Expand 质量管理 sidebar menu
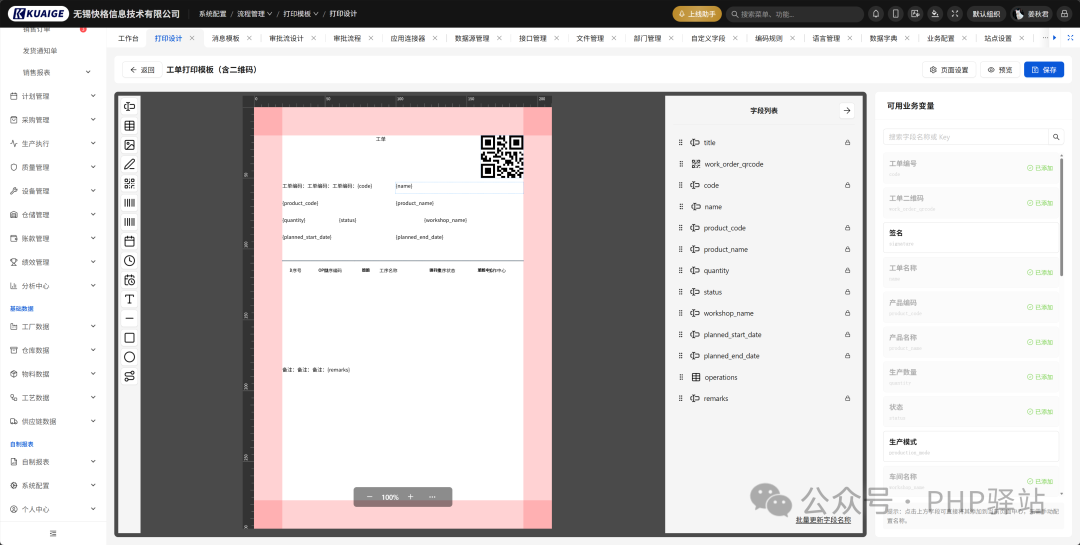The width and height of the screenshot is (1080, 545). tap(53, 167)
